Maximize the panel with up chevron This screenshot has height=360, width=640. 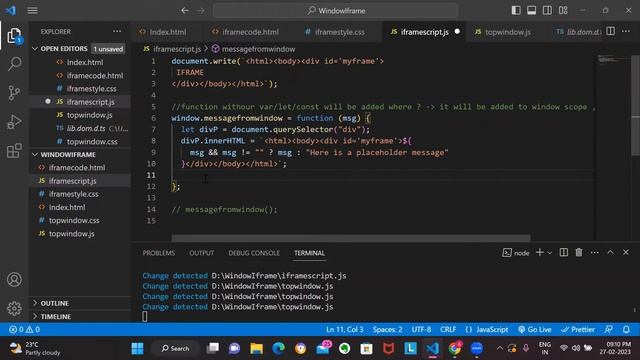click(610, 252)
